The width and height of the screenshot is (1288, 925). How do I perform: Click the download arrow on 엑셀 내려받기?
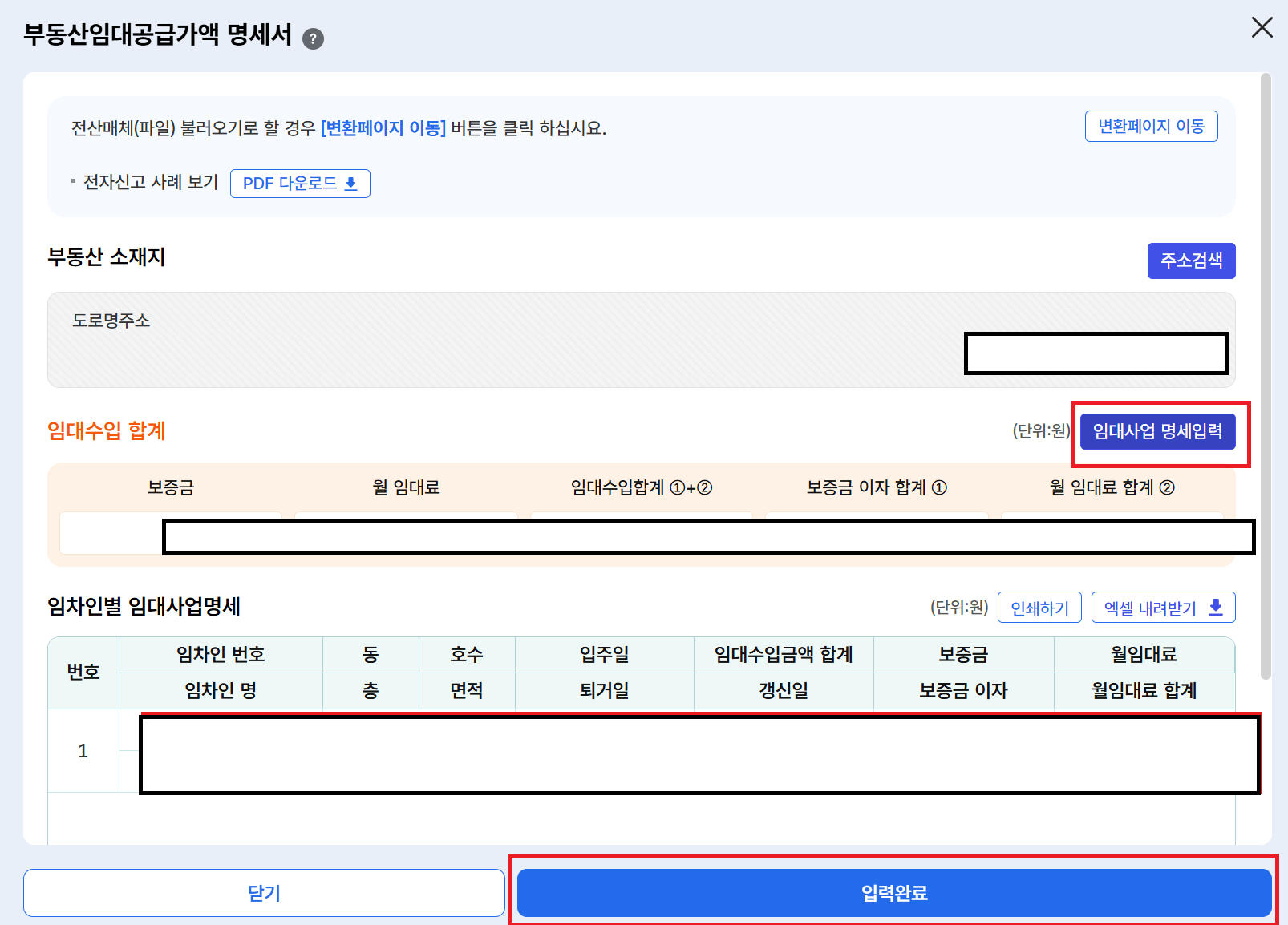pos(1217,607)
